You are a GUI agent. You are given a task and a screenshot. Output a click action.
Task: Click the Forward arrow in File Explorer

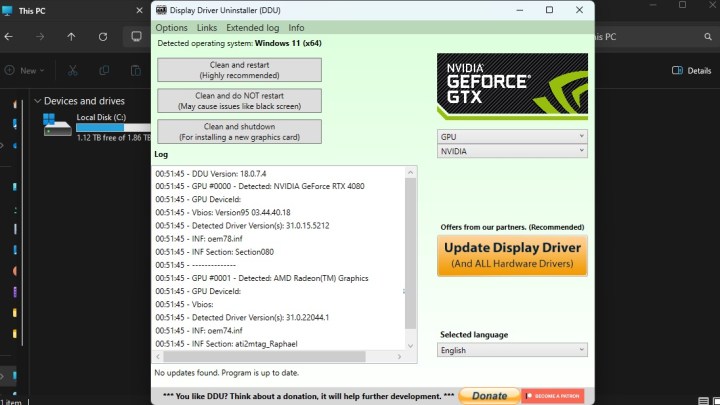(x=40, y=37)
